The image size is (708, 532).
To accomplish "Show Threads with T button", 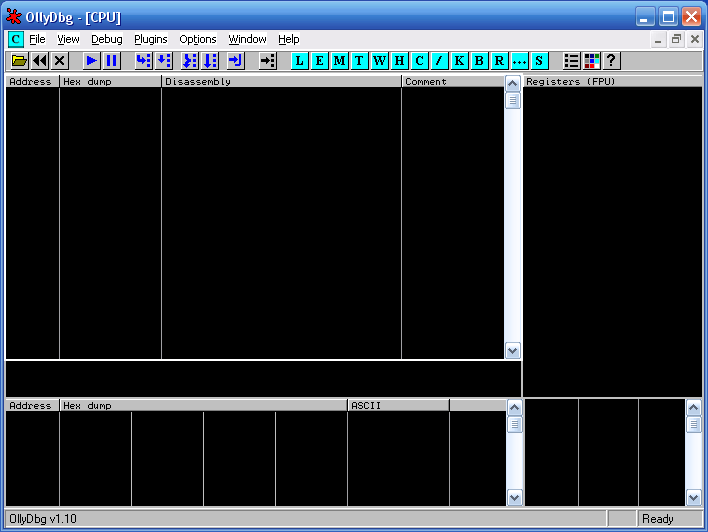I will (359, 61).
